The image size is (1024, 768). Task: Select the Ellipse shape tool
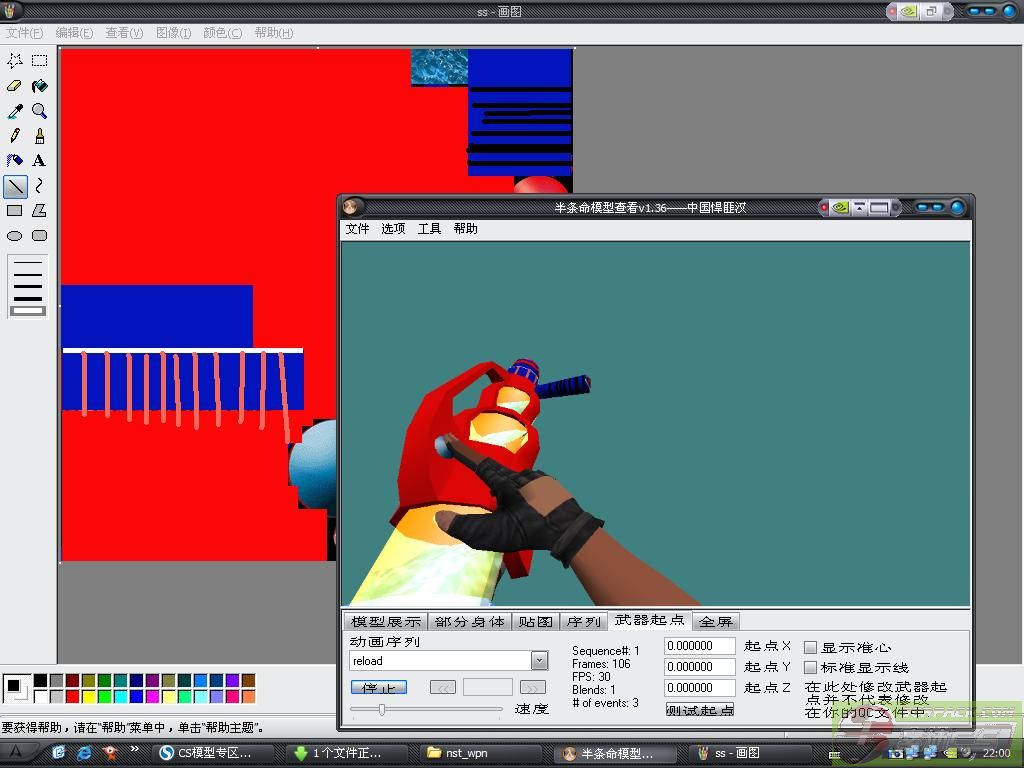15,236
